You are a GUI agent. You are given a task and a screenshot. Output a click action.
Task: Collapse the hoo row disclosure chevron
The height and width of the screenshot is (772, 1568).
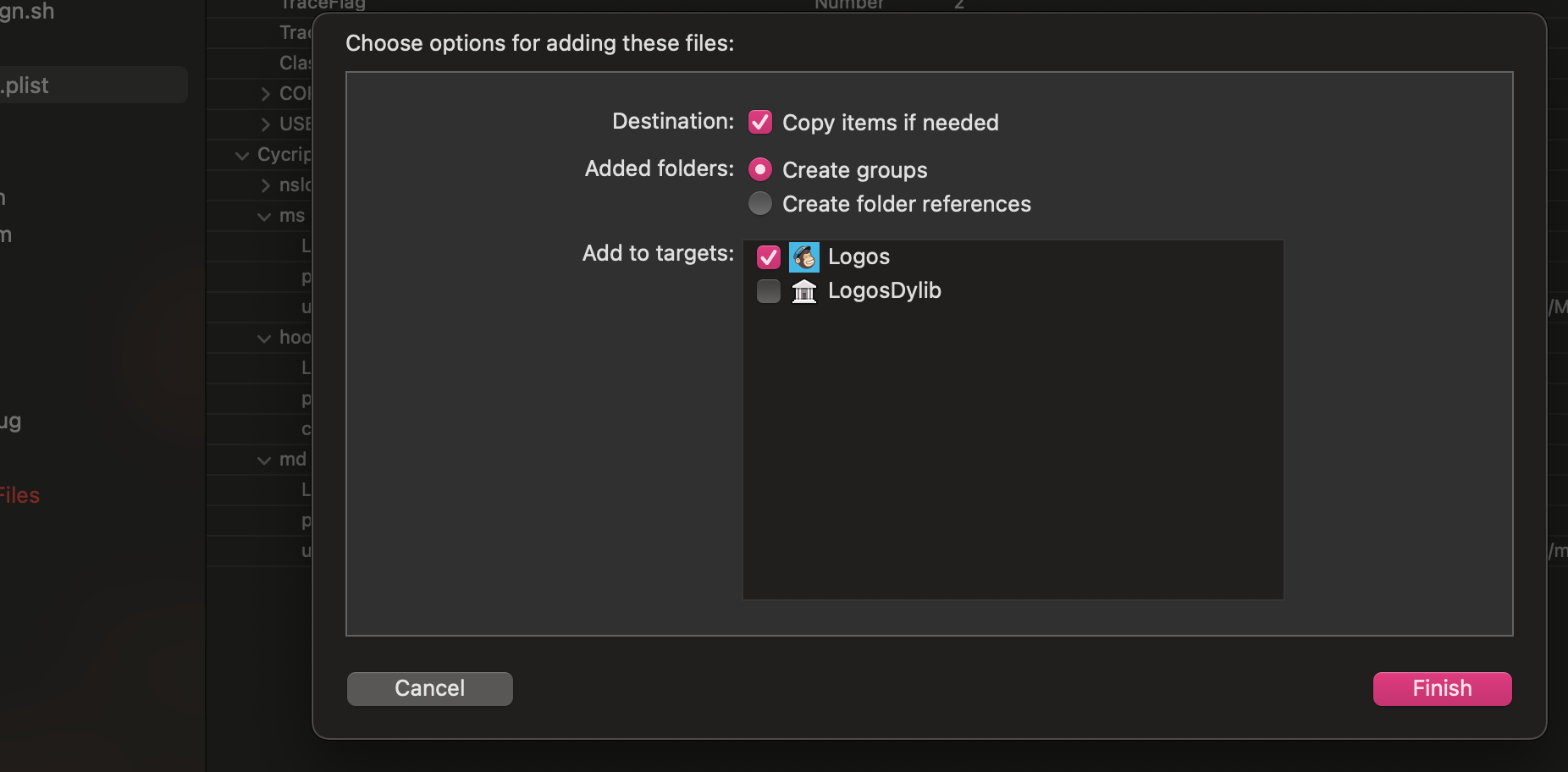click(x=264, y=339)
